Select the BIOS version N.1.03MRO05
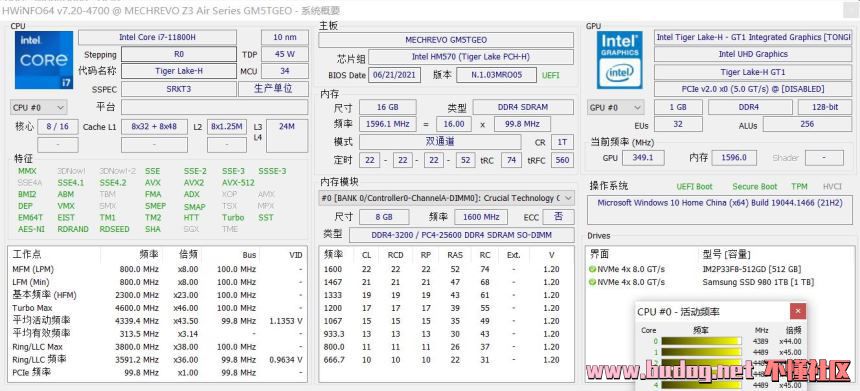 (x=496, y=75)
